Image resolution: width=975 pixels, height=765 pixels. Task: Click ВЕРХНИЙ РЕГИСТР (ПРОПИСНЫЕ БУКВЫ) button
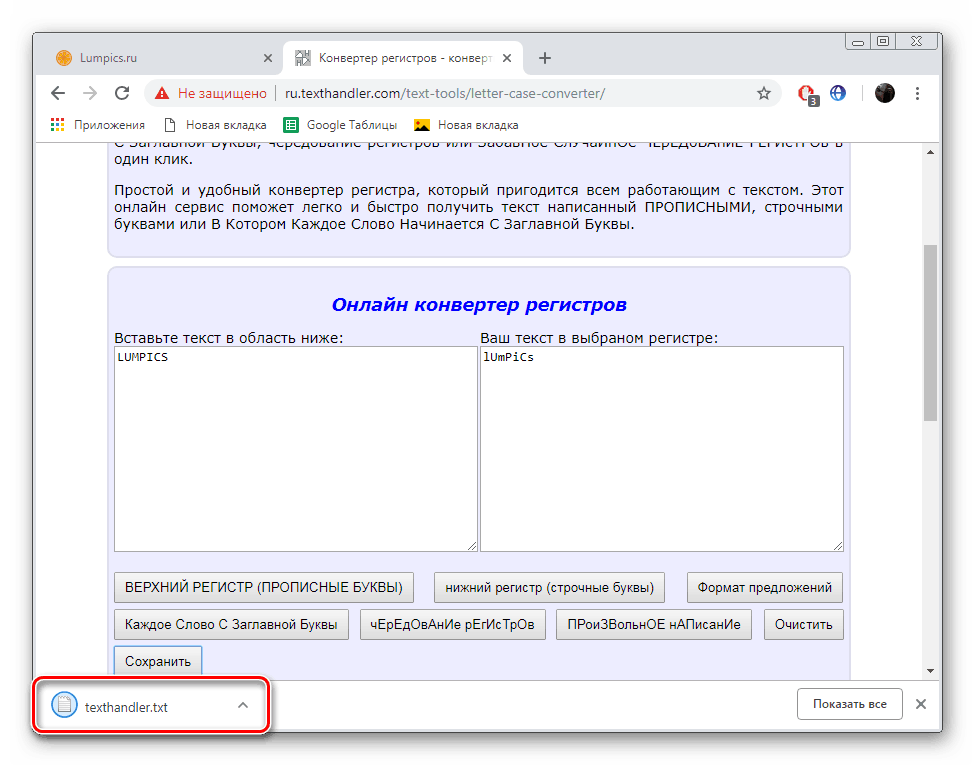264,587
